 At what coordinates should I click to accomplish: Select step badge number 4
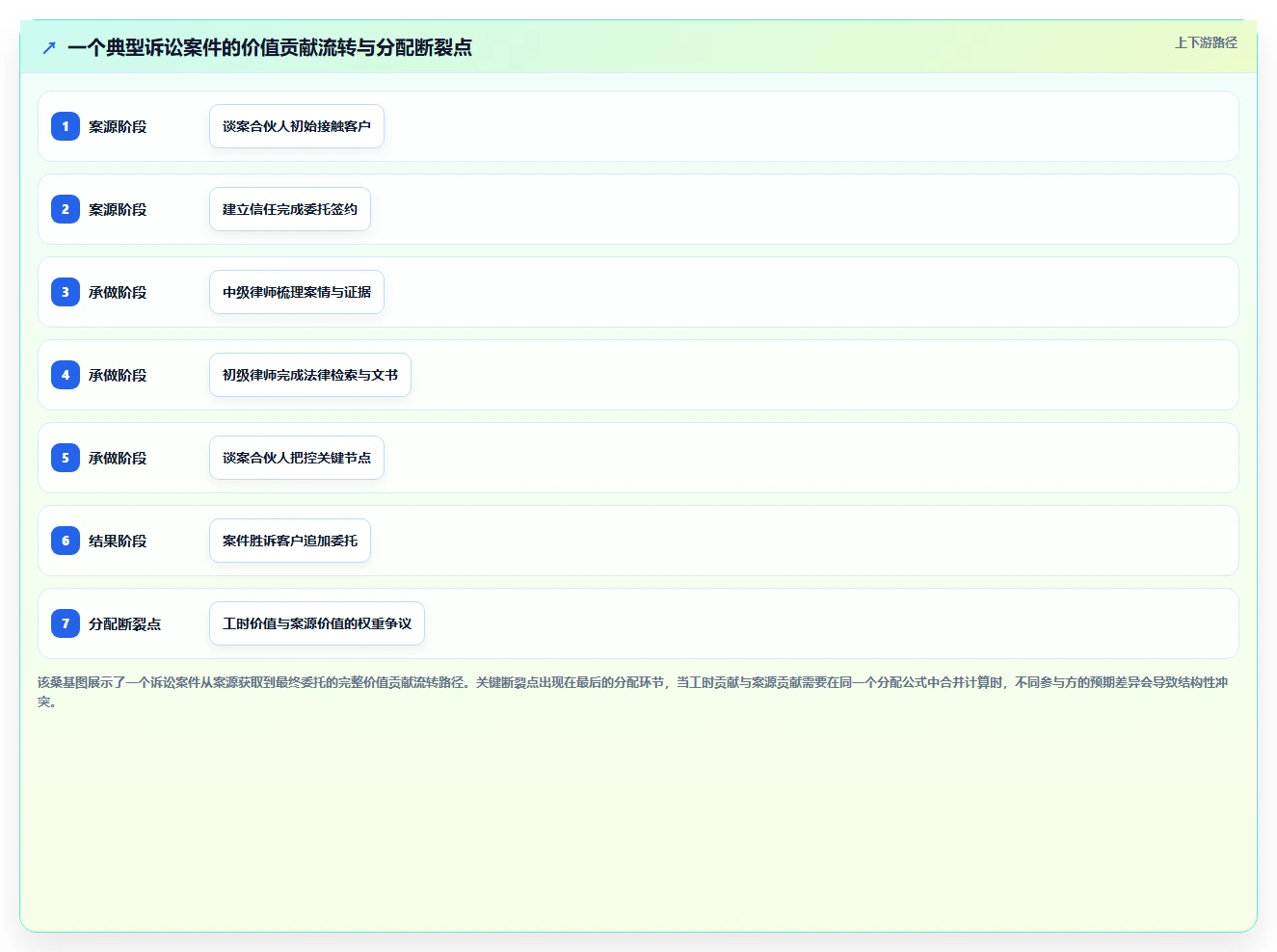pos(66,375)
